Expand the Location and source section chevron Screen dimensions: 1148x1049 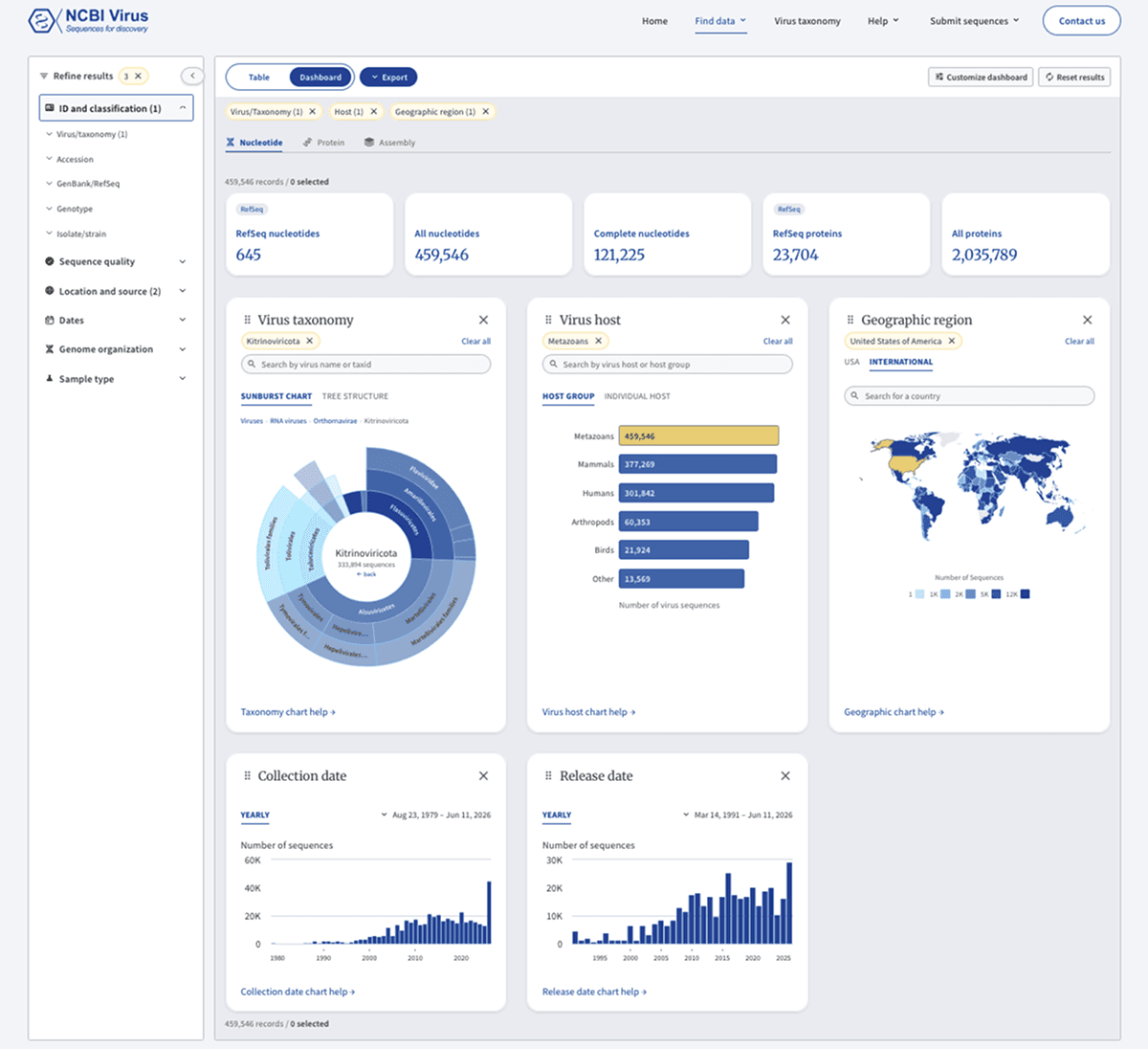(x=183, y=291)
